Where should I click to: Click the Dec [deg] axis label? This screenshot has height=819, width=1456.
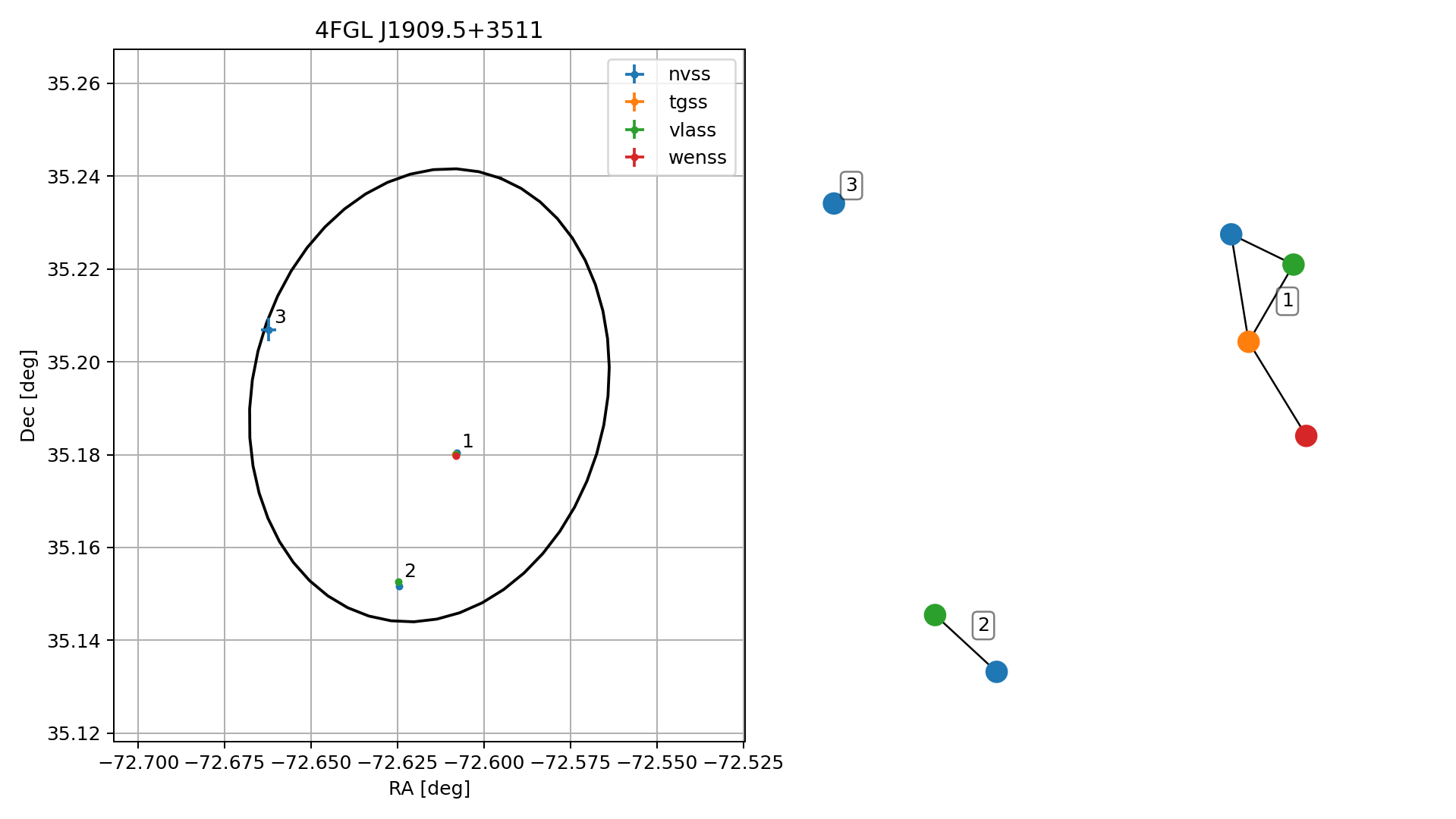[28, 395]
